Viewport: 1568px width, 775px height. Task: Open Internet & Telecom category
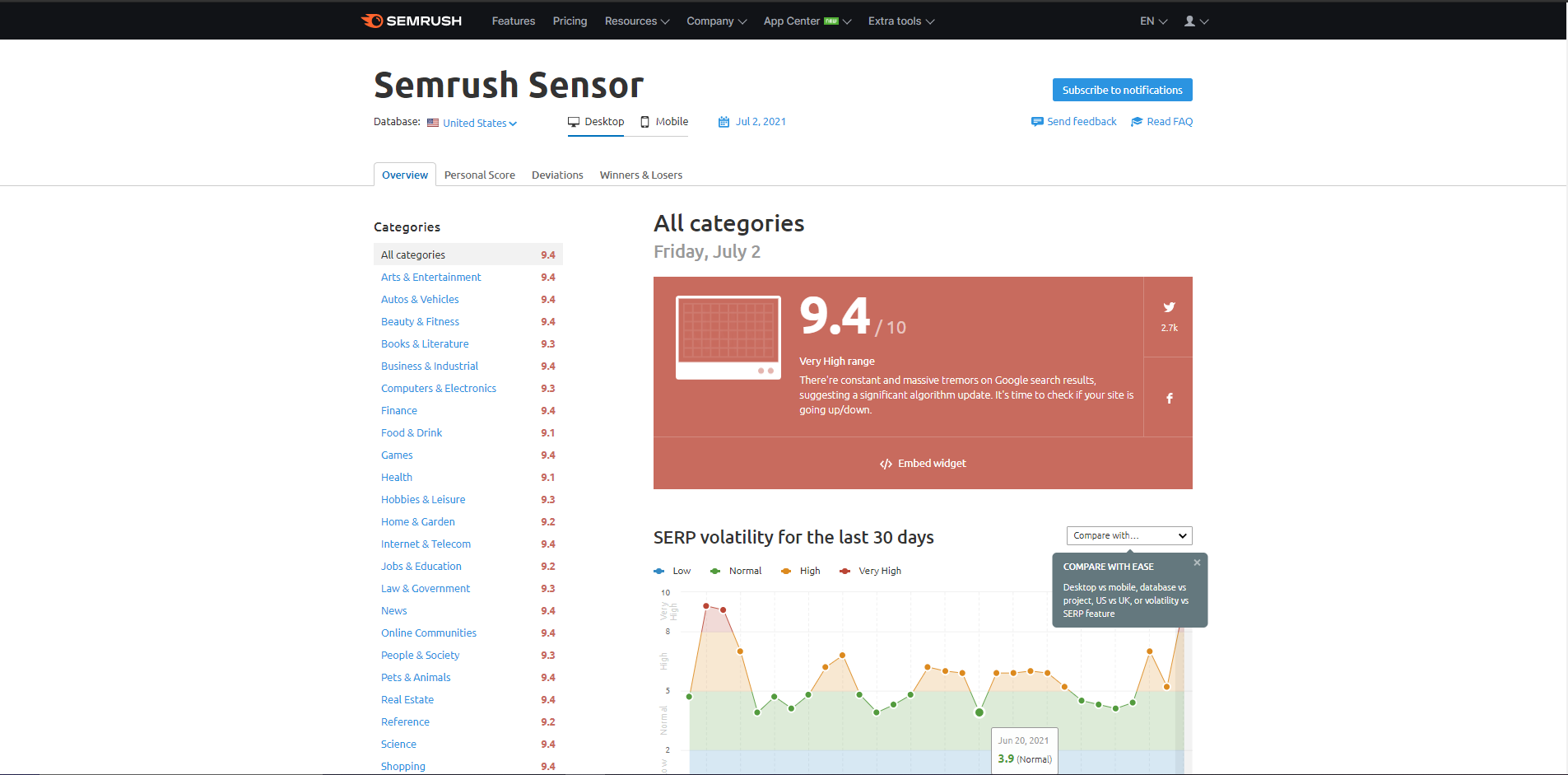(426, 544)
